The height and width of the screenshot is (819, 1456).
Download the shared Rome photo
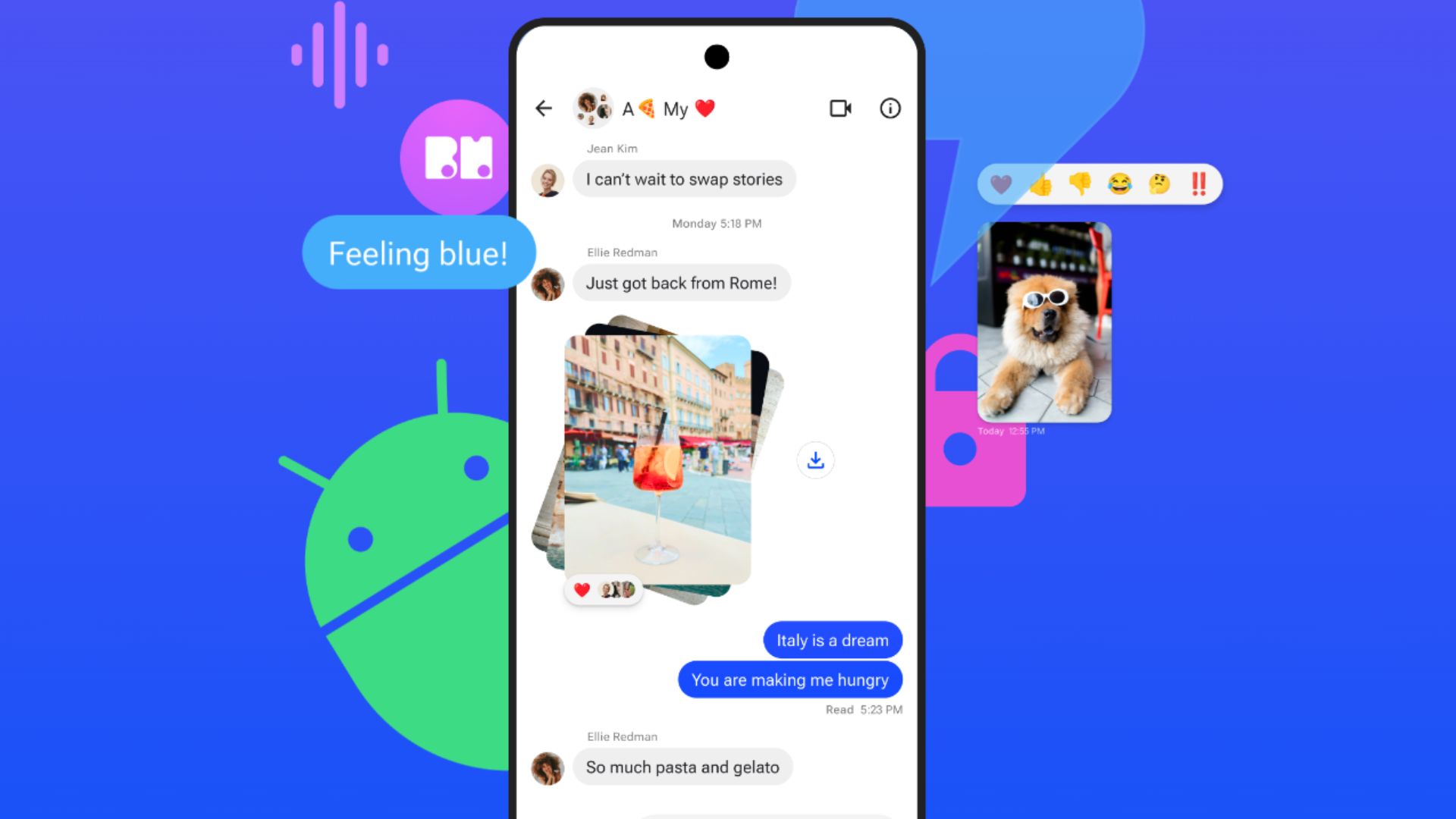pos(815,459)
